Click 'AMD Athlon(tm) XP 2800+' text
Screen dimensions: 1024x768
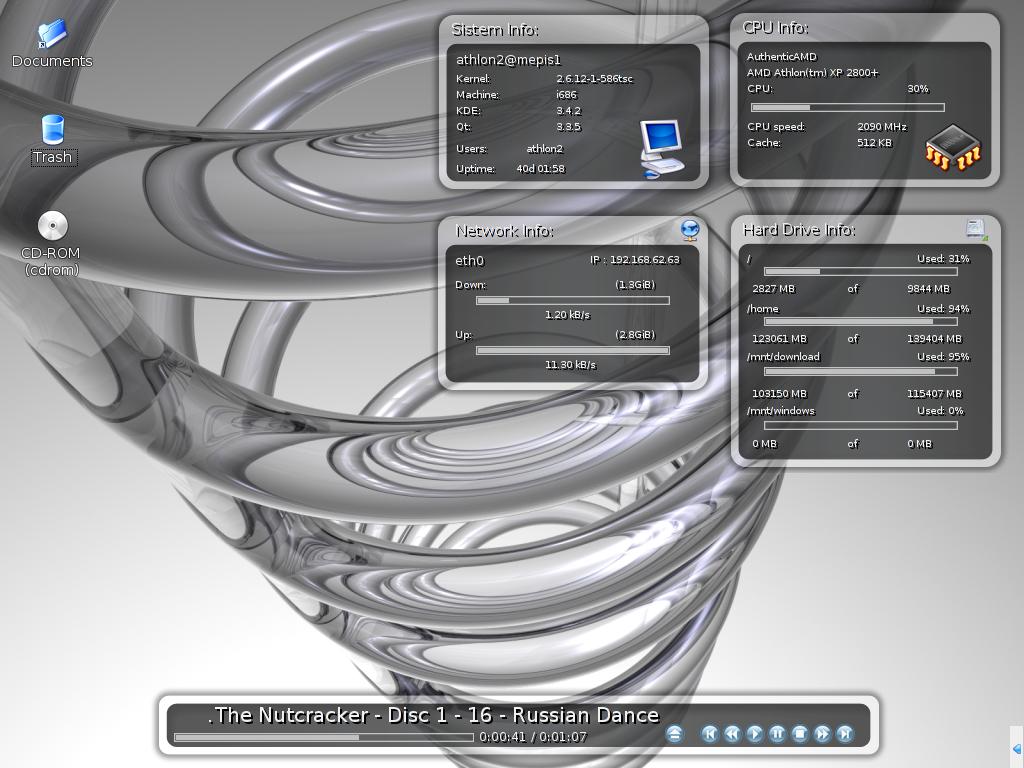click(812, 72)
